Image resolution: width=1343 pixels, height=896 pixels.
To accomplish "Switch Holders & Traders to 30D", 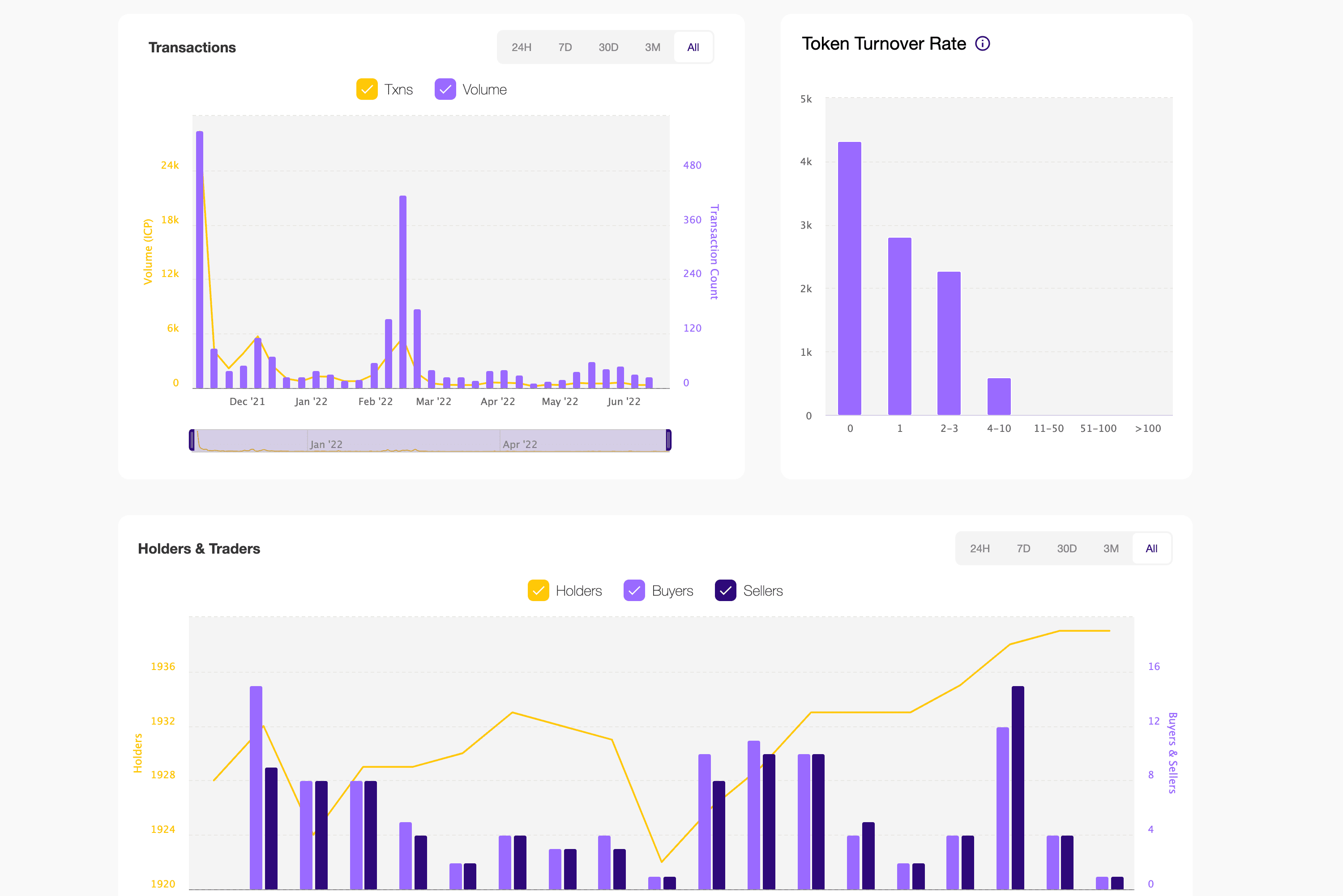I will 1066,549.
